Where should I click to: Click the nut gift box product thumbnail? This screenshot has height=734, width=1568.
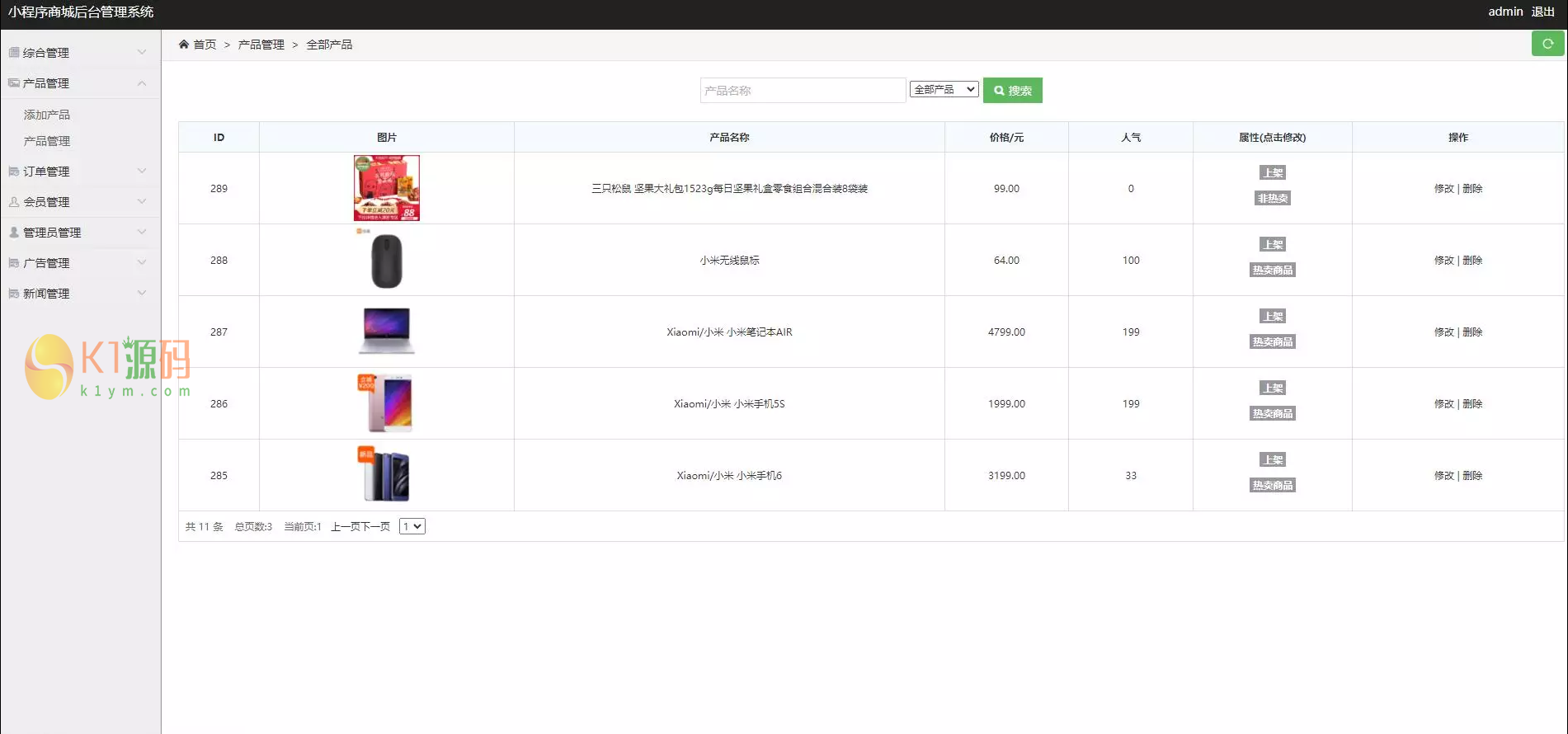coord(387,188)
